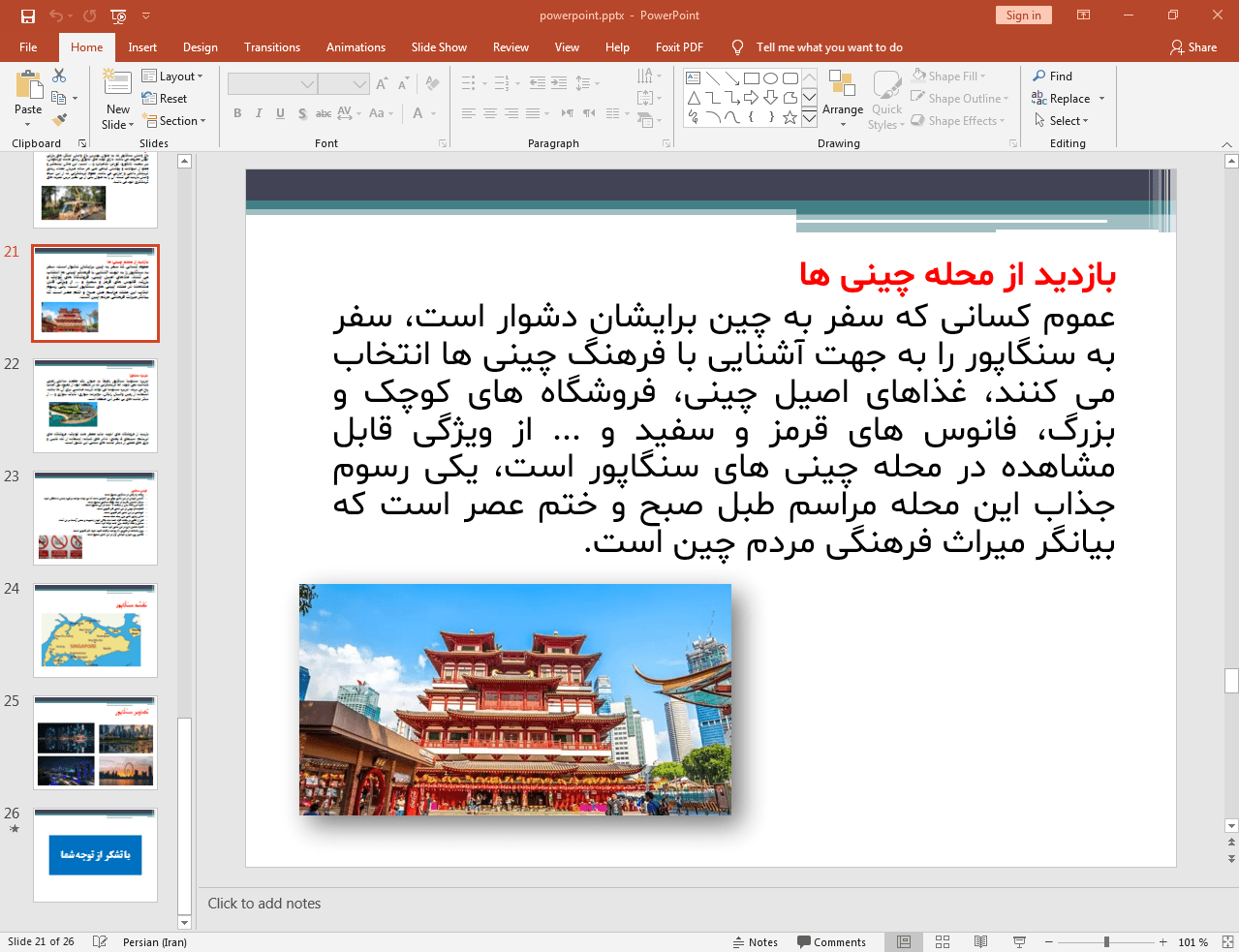Select slide 26 thumbnail
The width and height of the screenshot is (1239, 952).
coord(95,855)
